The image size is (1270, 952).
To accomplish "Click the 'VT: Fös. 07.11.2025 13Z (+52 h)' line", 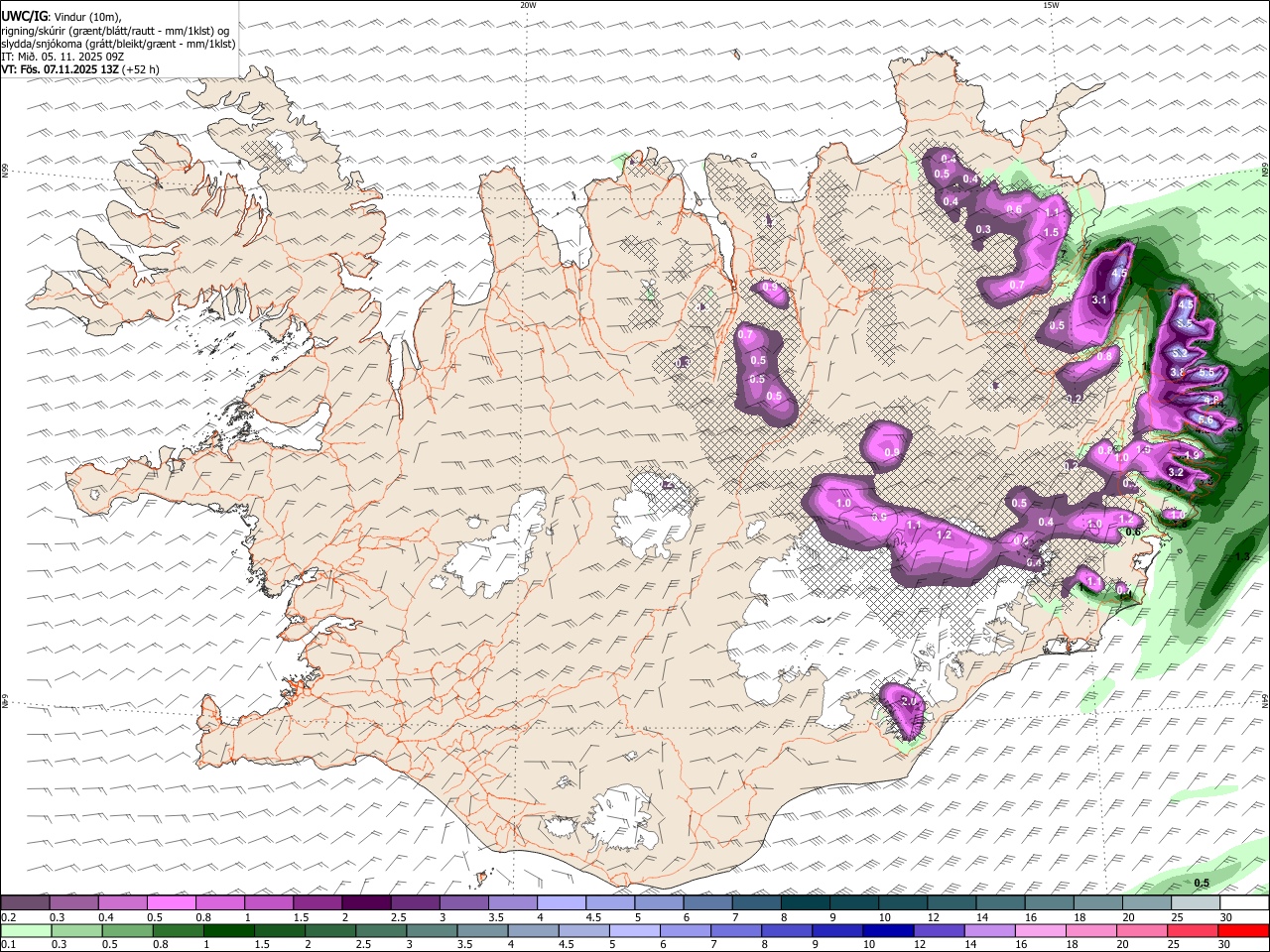I will pos(80,69).
